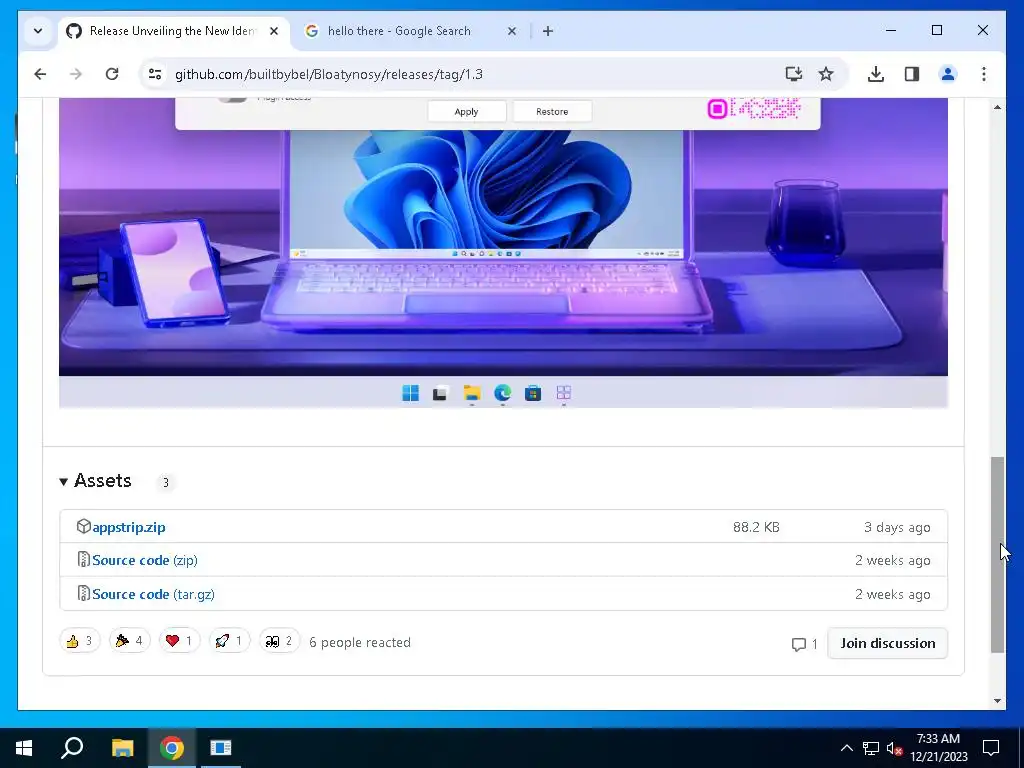Toggle the thumbs up reaction
This screenshot has width=1024, height=768.
pos(80,641)
